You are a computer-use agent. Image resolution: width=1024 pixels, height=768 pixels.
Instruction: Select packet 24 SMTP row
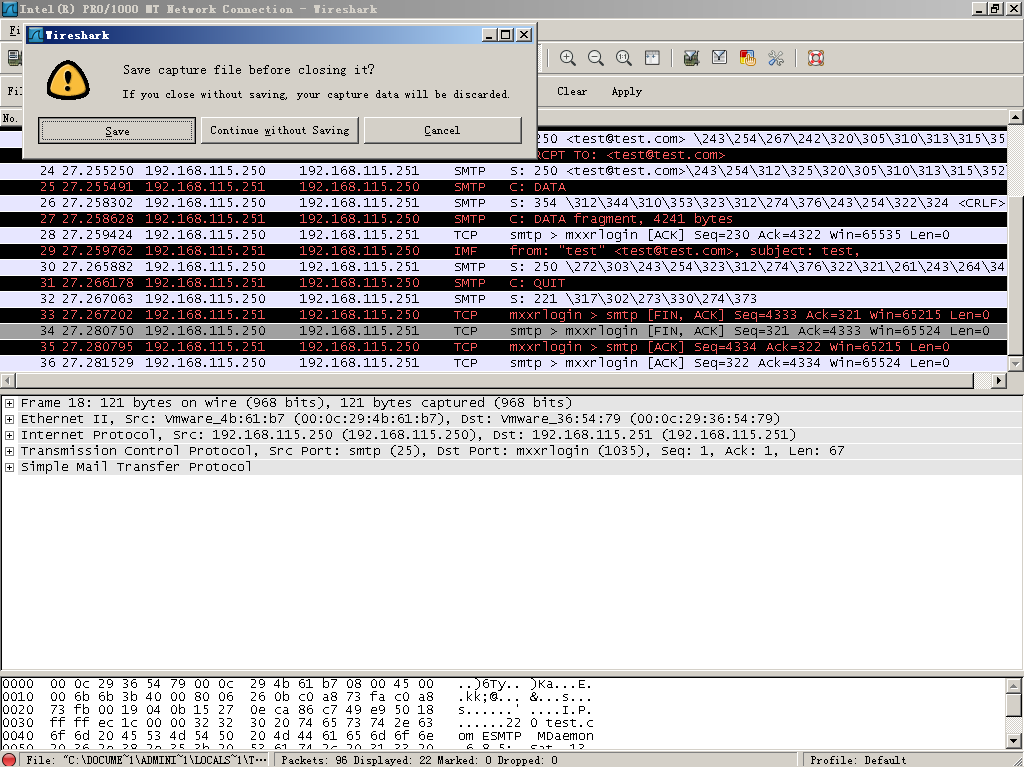(x=504, y=171)
